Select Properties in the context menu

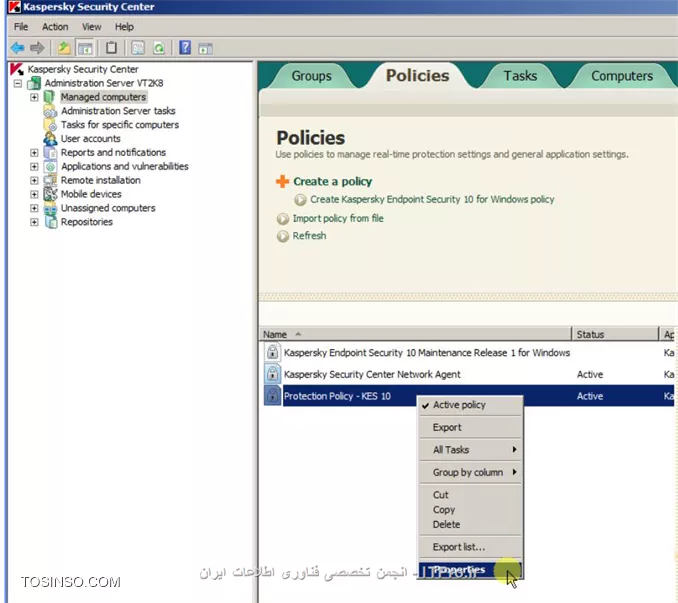point(470,570)
